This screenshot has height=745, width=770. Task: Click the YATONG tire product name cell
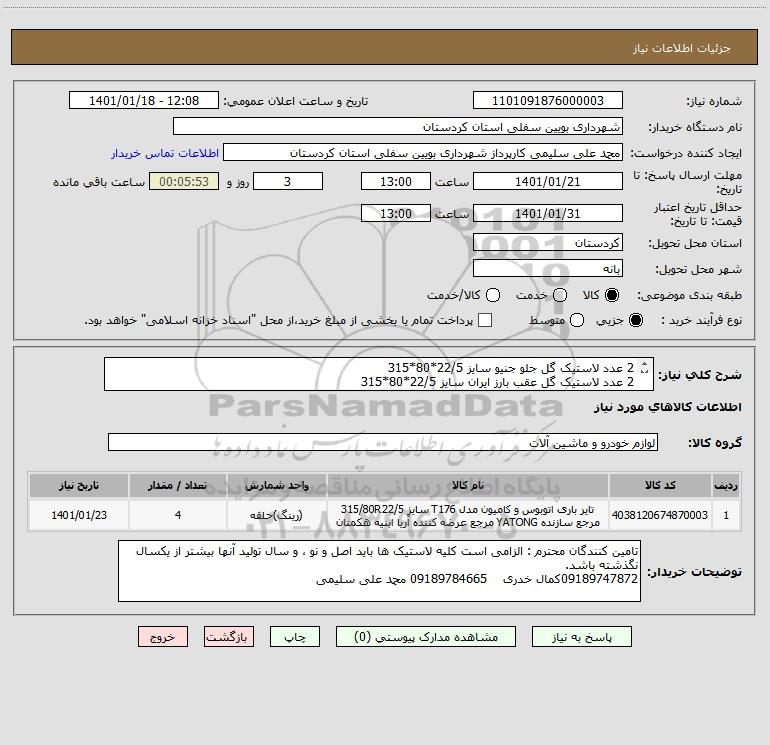[468, 515]
